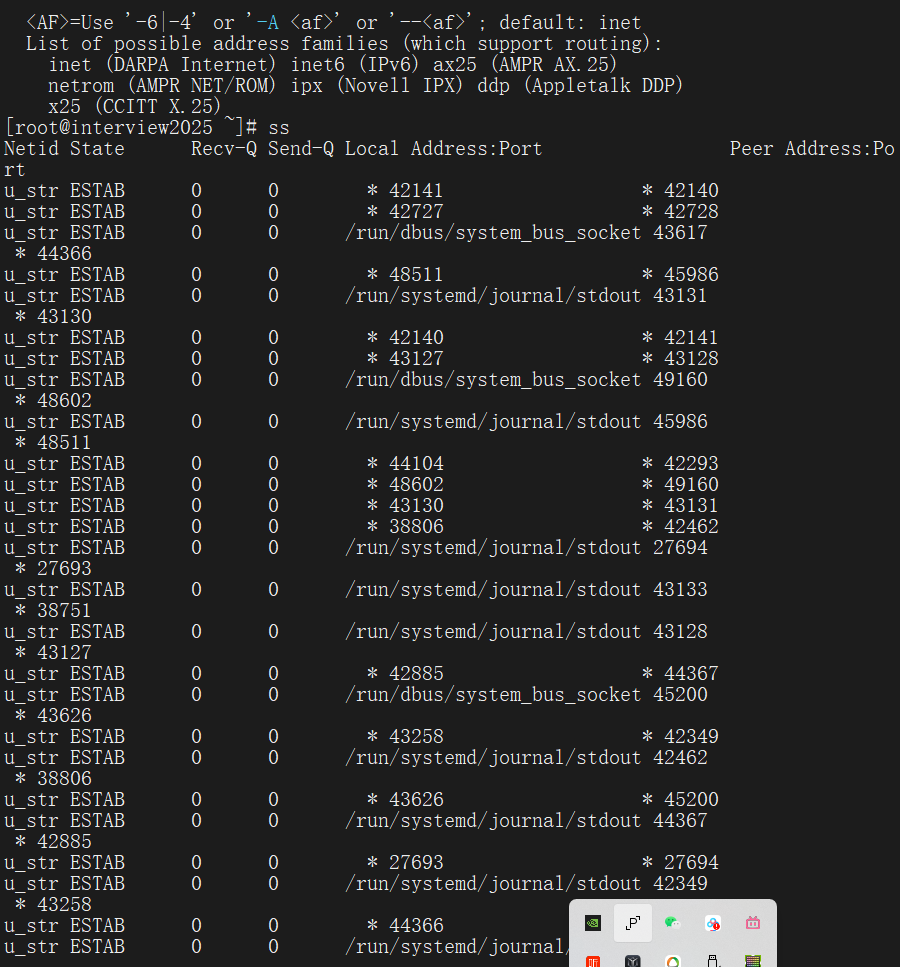Click the 'default: inet' text

coord(571,23)
